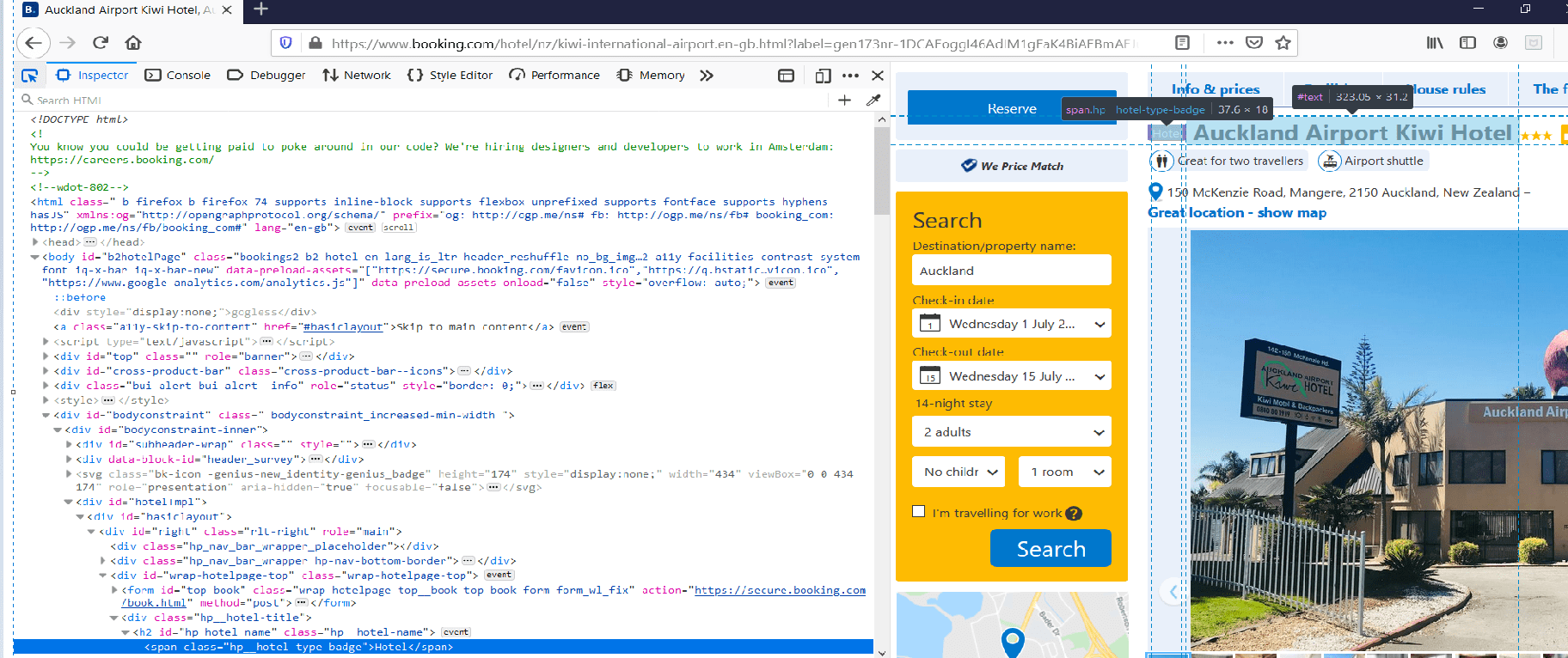This screenshot has height=658, width=1568.
Task: Follow Great location - show map link
Action: coord(1237,213)
